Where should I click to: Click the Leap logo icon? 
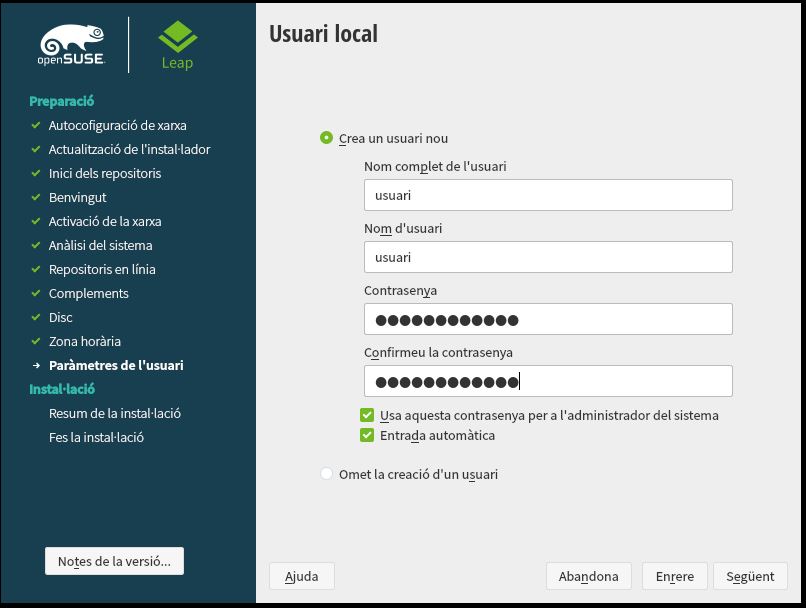(177, 38)
